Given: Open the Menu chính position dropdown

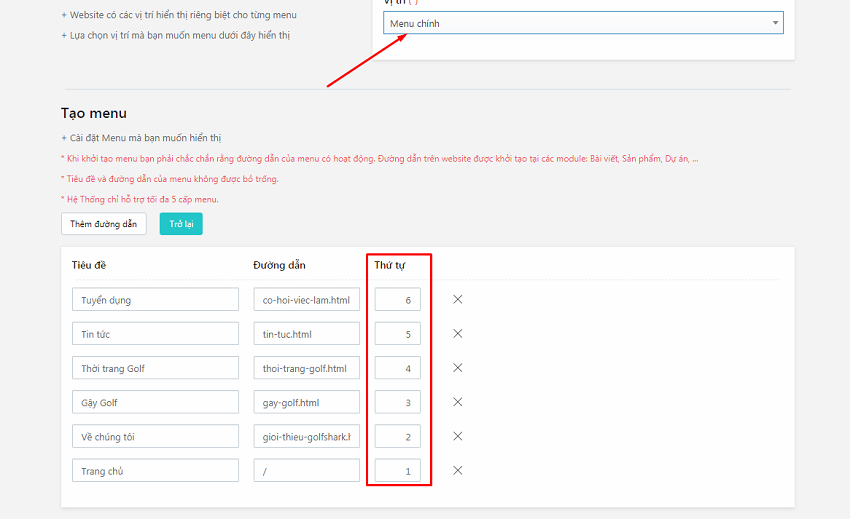Looking at the screenshot, I should click(583, 23).
